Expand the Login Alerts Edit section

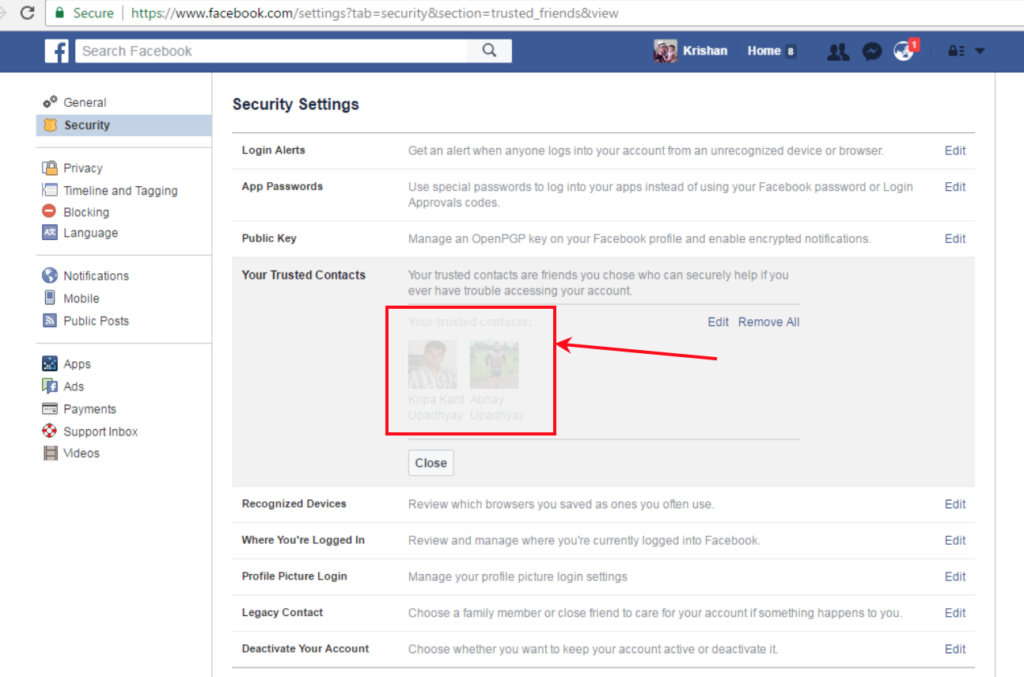click(955, 151)
